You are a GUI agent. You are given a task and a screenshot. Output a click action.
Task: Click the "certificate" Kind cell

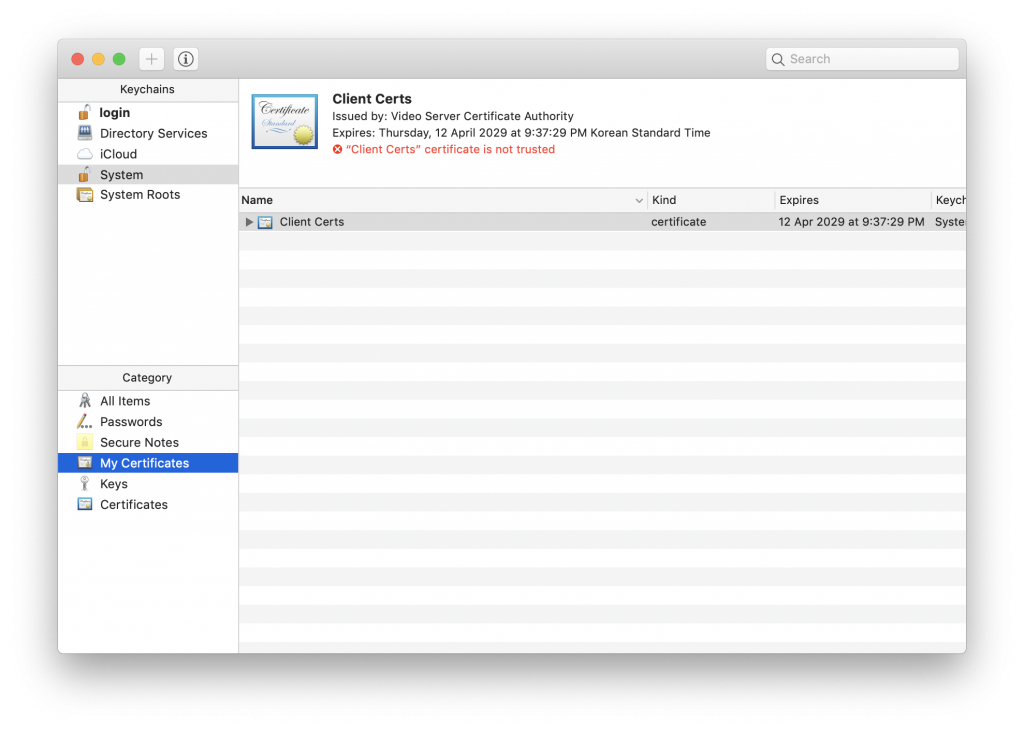pos(679,222)
